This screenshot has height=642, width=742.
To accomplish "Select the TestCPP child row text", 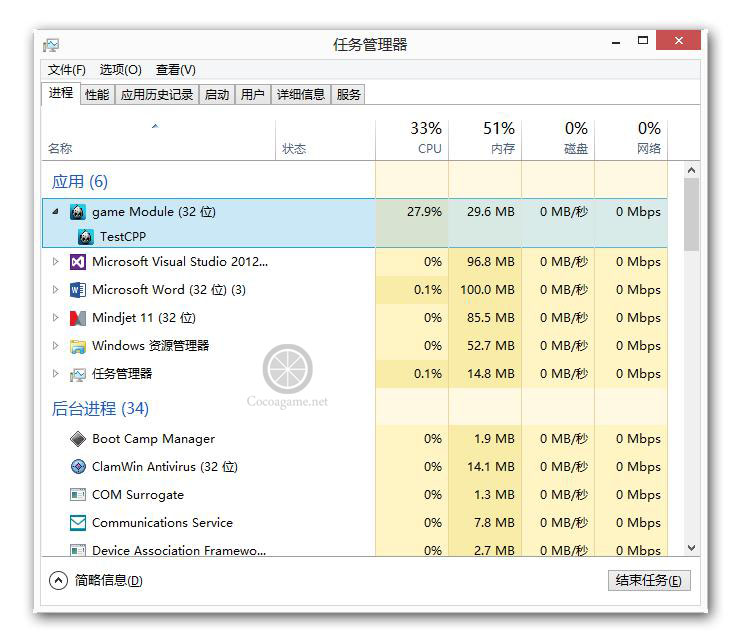I will (x=123, y=237).
